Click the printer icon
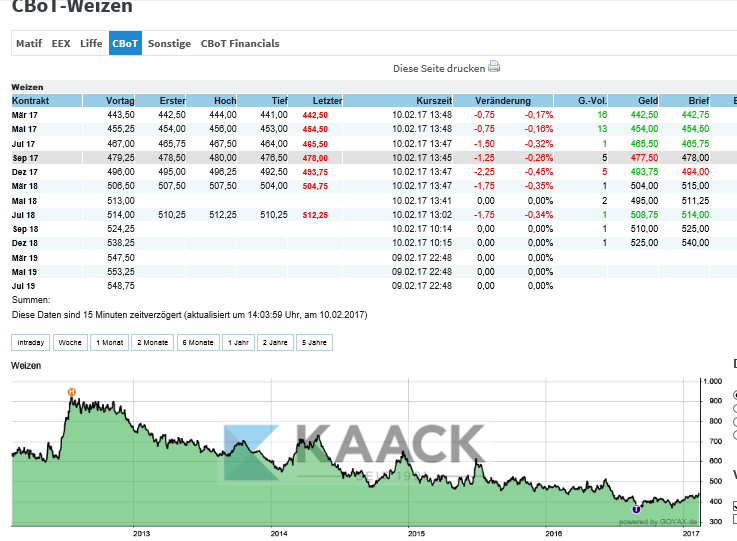 493,67
